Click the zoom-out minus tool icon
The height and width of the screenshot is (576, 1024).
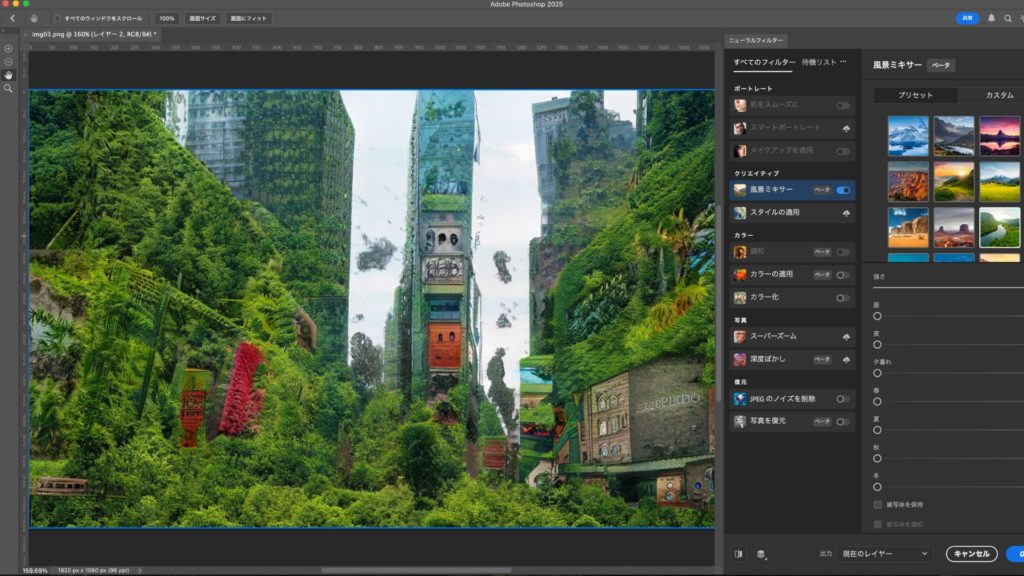pyautogui.click(x=8, y=61)
